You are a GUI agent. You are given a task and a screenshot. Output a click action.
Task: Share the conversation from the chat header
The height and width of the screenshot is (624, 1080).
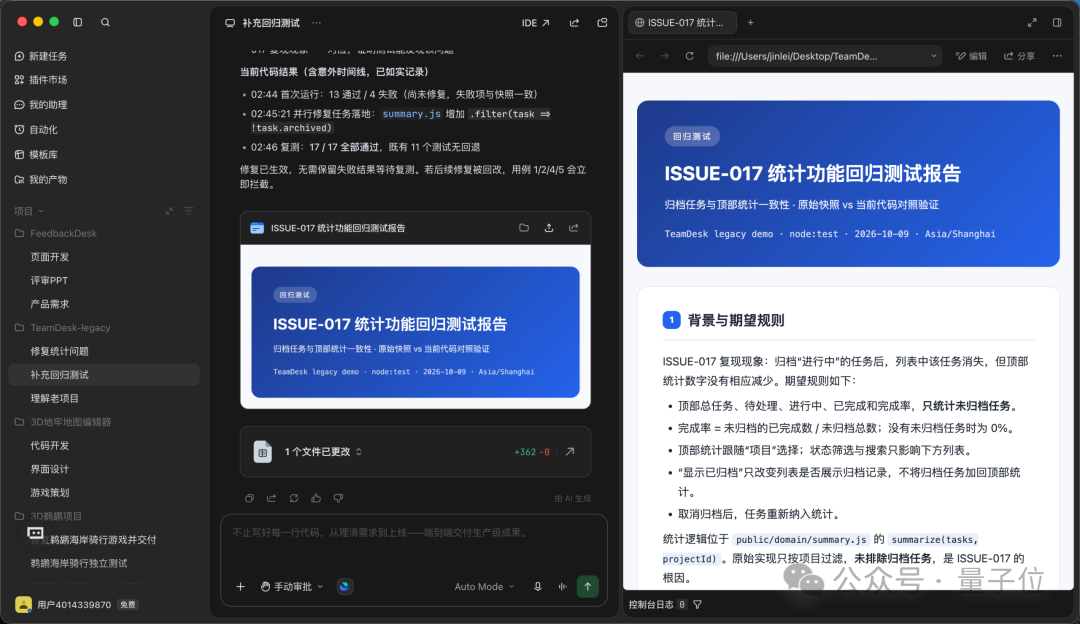[x=574, y=23]
